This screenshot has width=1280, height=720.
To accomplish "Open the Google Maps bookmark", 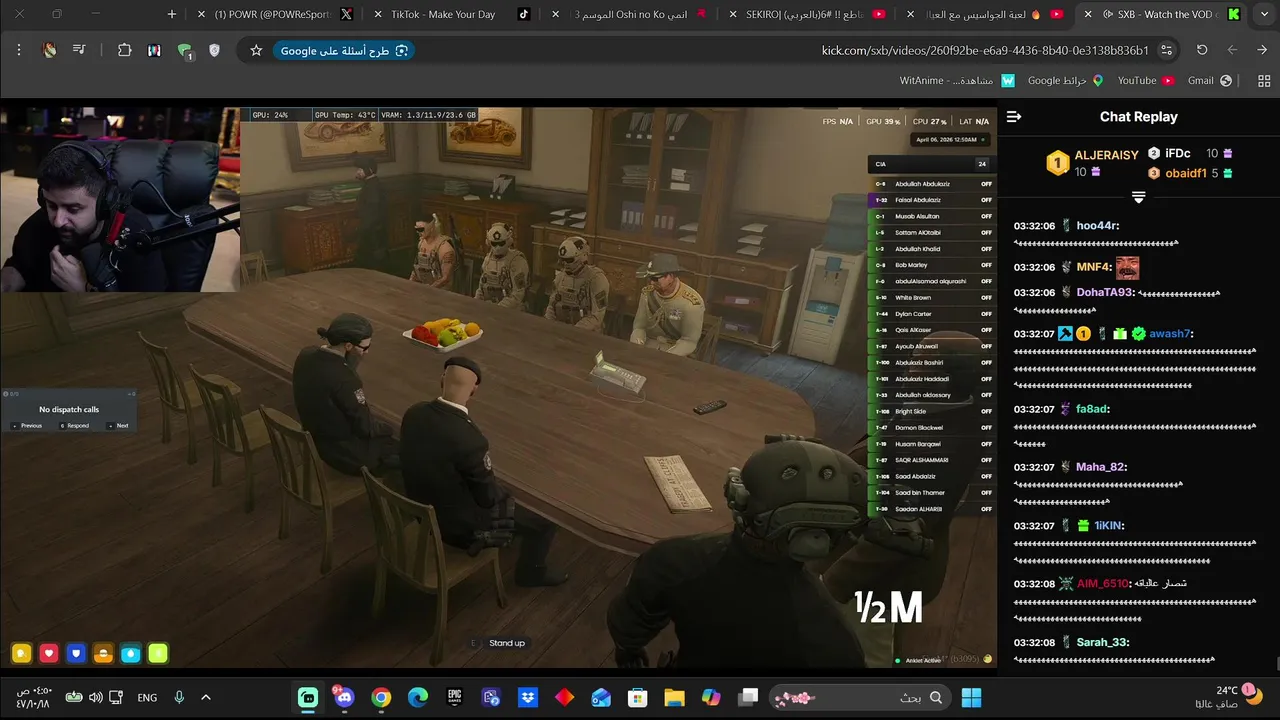I will [1065, 80].
